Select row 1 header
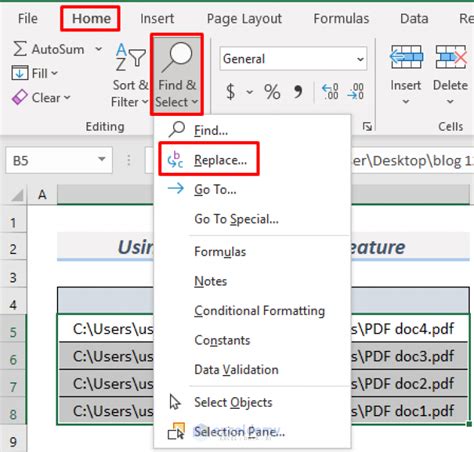 pyautogui.click(x=13, y=222)
